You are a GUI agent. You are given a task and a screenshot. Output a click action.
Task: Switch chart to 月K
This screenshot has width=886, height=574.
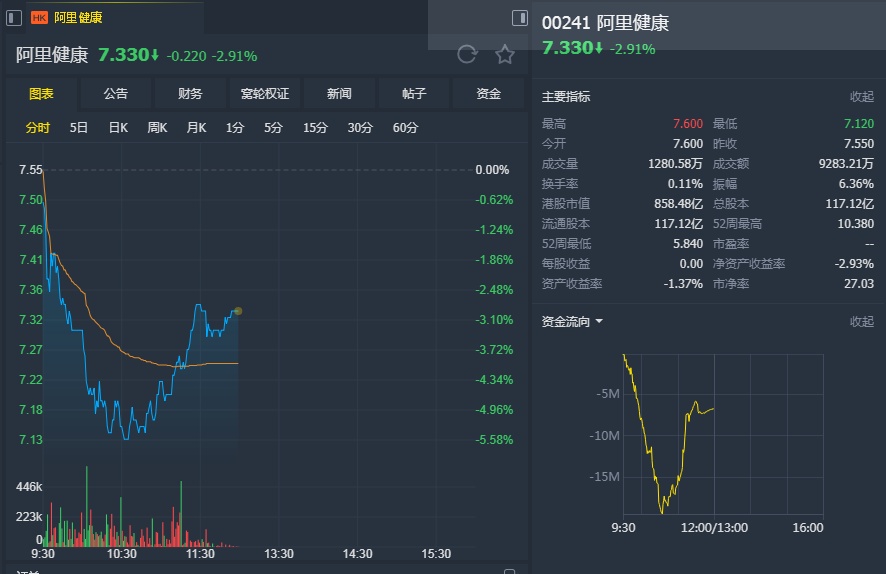click(x=196, y=128)
